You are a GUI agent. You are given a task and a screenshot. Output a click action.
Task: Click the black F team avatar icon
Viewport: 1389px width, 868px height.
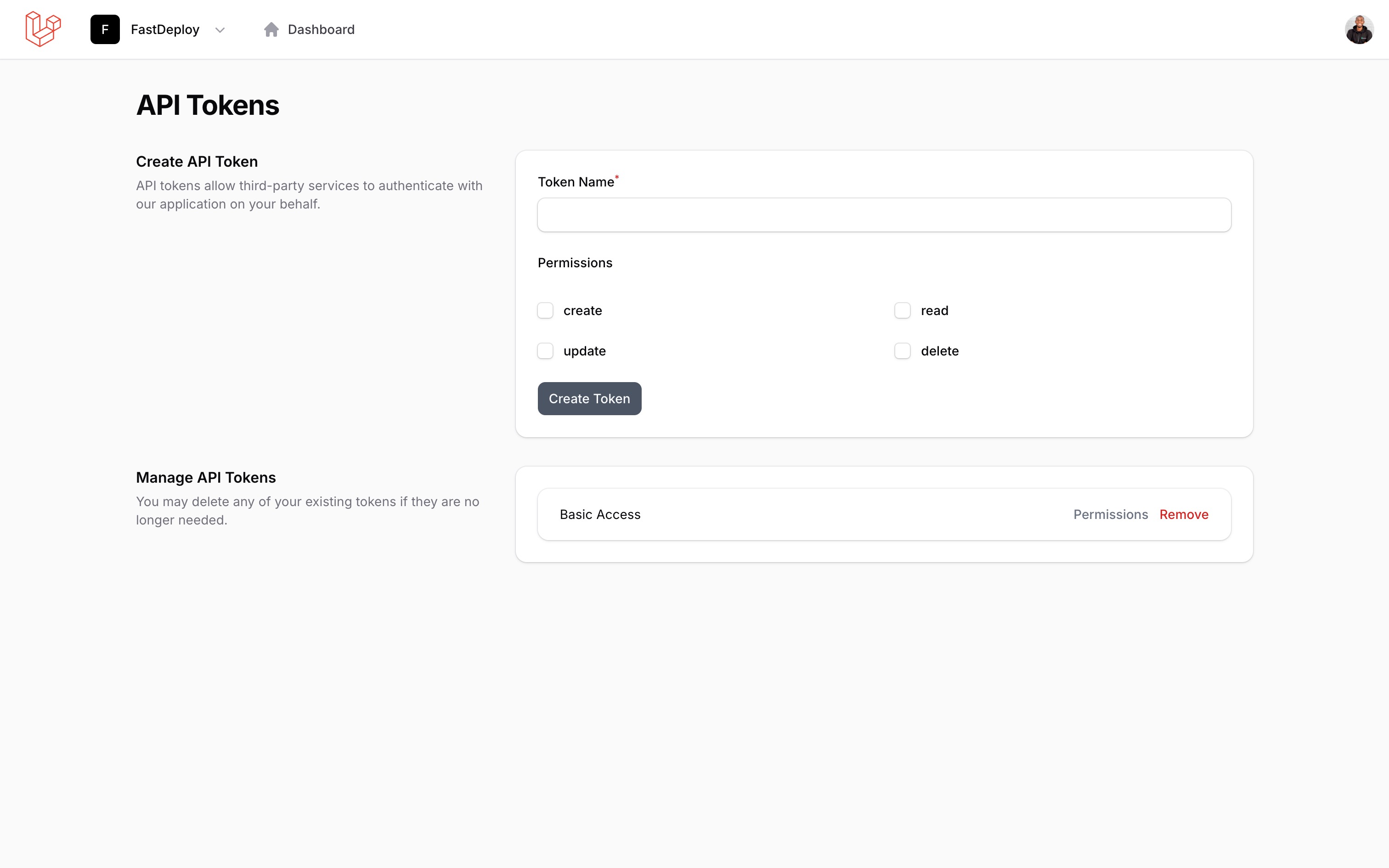[105, 29]
